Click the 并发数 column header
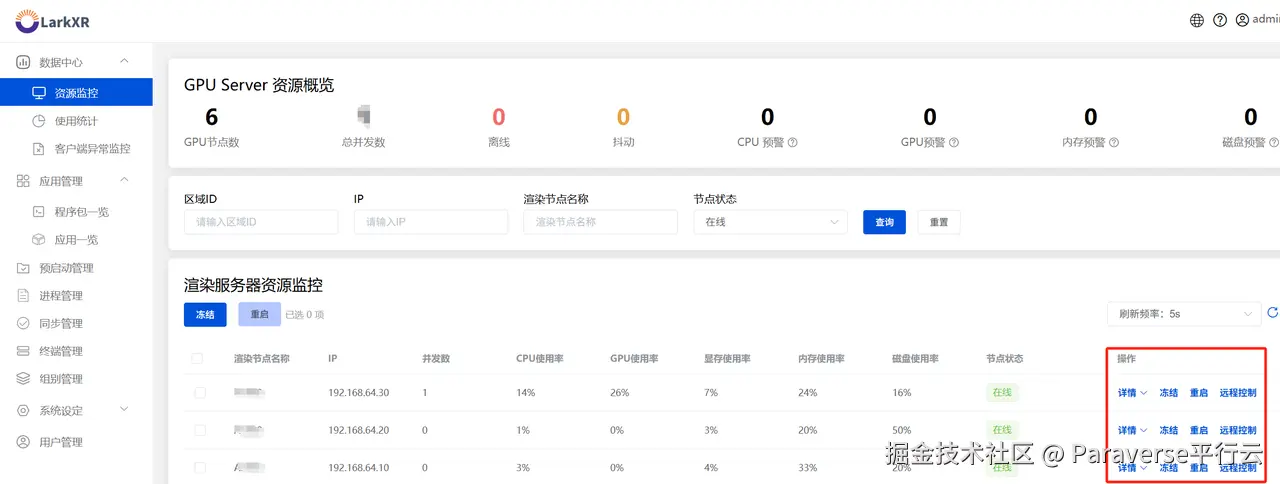Image resolution: width=1280 pixels, height=484 pixels. (434, 358)
